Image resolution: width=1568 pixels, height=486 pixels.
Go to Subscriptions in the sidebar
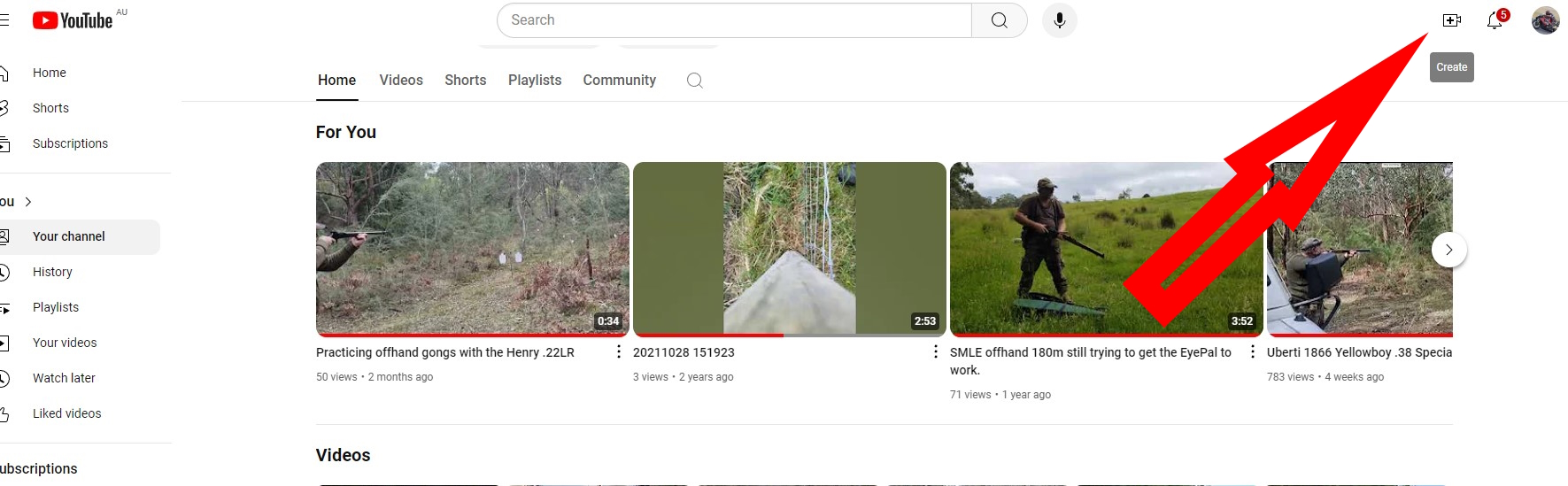click(70, 143)
